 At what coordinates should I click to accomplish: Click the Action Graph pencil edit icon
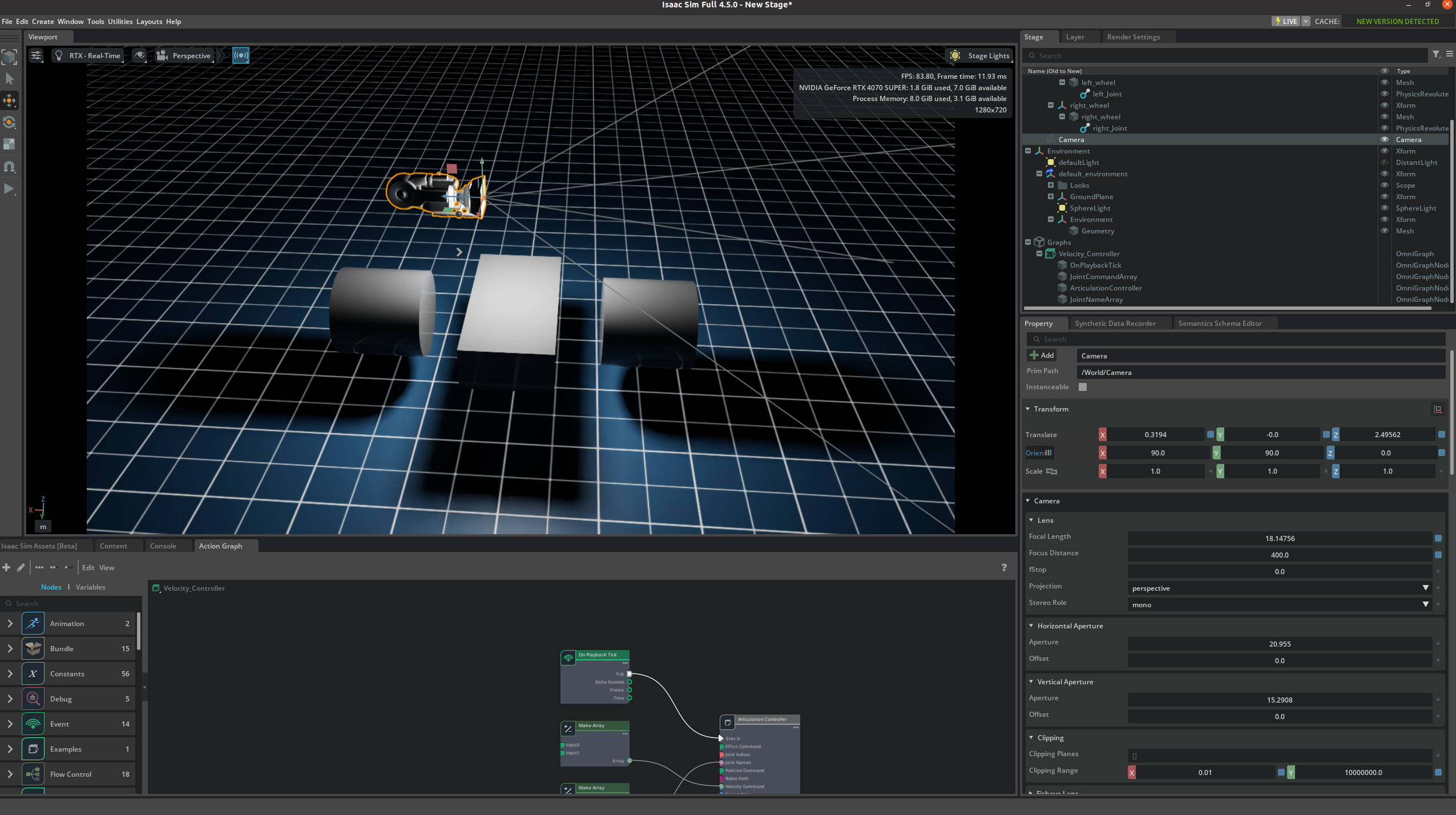pyautogui.click(x=21, y=567)
